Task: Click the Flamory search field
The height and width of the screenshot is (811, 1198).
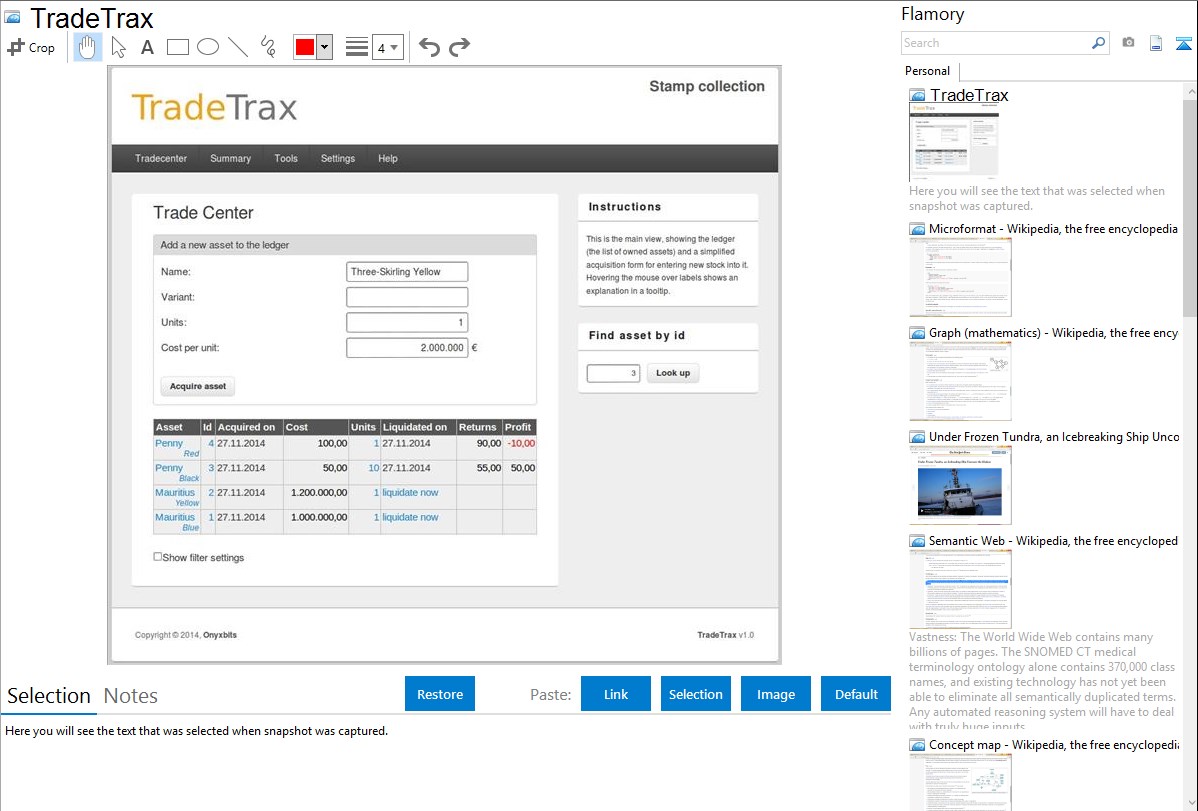Action: pos(996,43)
